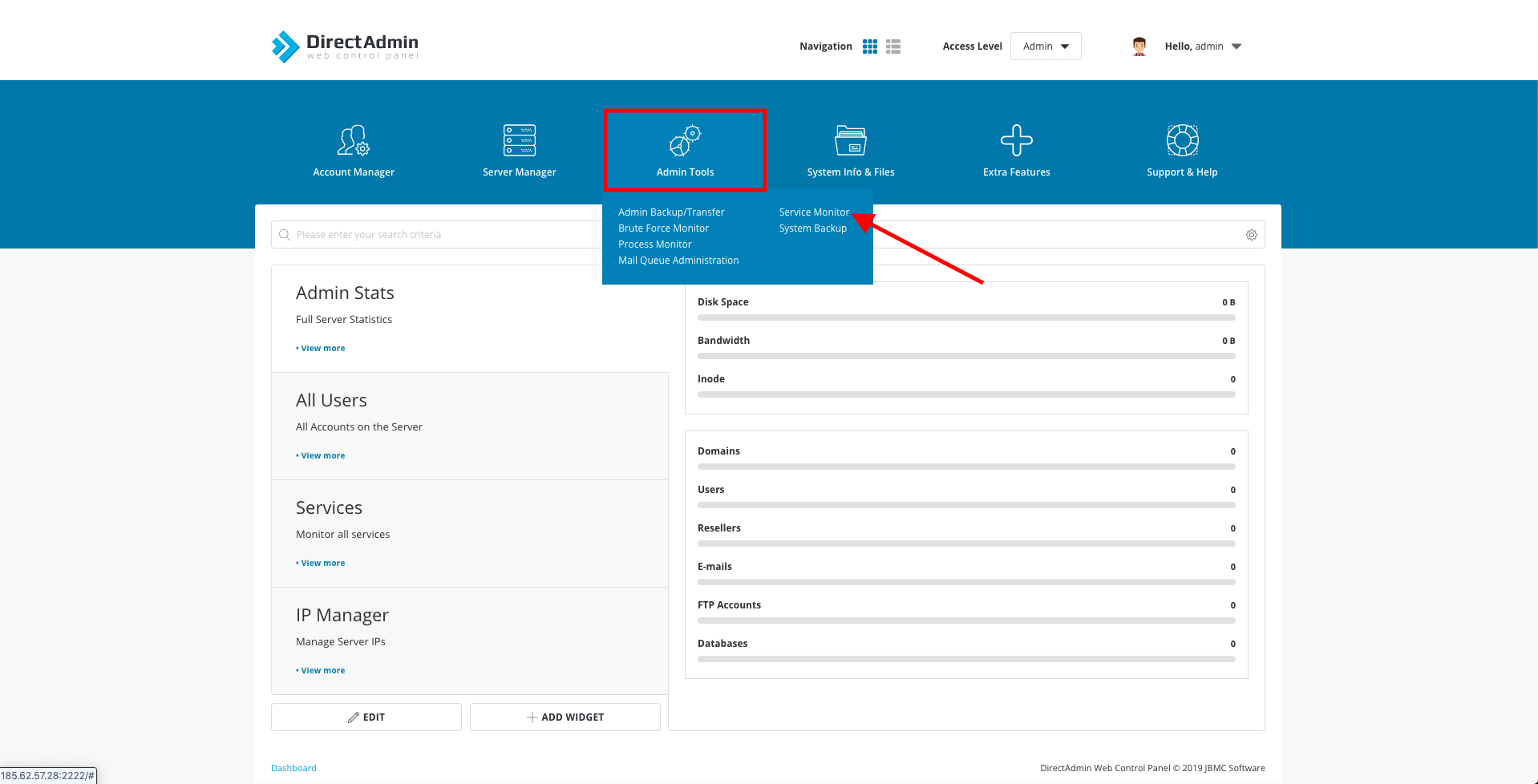Click the DirectAdmin logo
1538x784 pixels.
click(x=346, y=46)
